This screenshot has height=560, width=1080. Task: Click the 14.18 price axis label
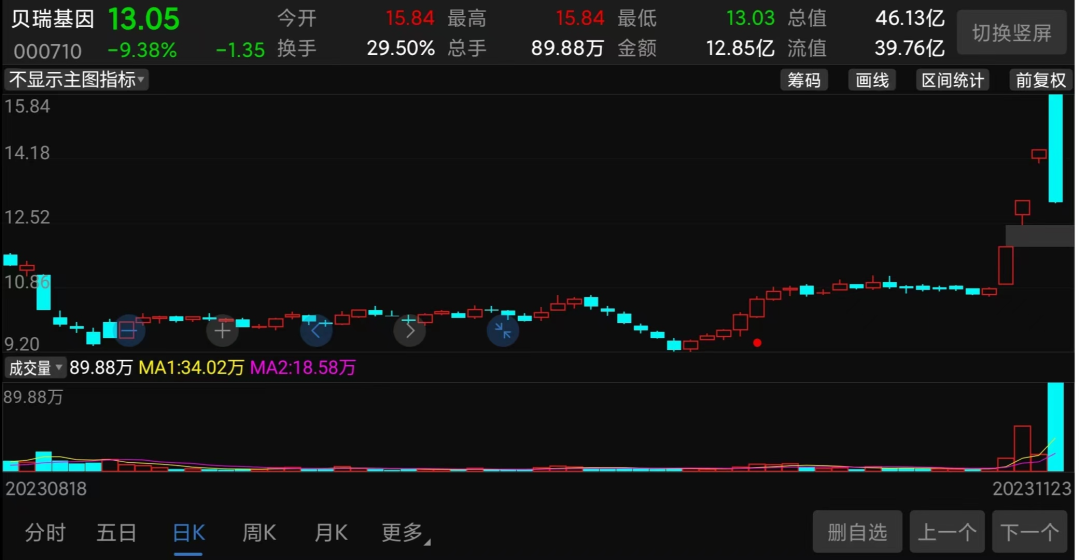28,153
